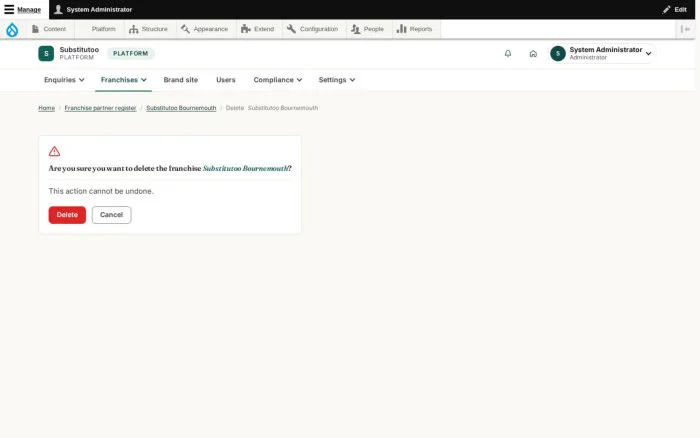Toggle the Manage hamburger menu
Viewport: 700px width, 438px height.
(23, 9)
